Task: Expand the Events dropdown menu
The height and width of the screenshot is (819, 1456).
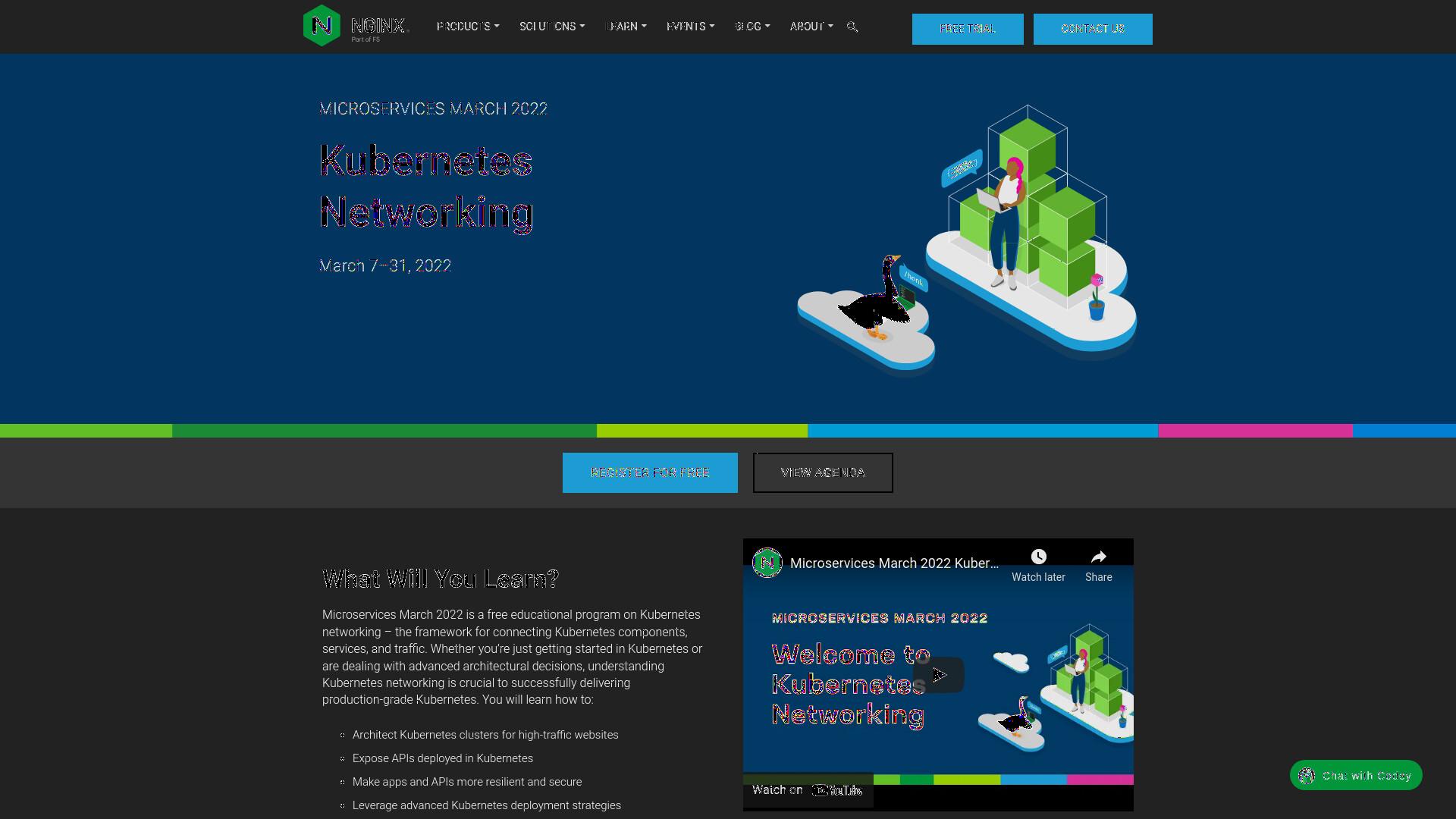Action: coord(691,27)
